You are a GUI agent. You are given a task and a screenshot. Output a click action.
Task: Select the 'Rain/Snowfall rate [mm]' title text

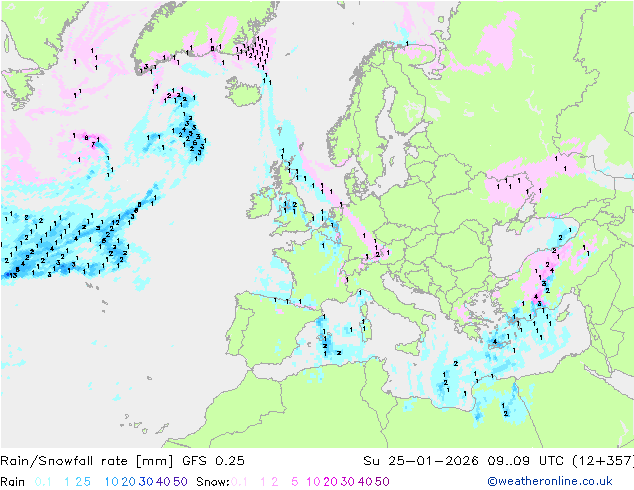point(87,461)
